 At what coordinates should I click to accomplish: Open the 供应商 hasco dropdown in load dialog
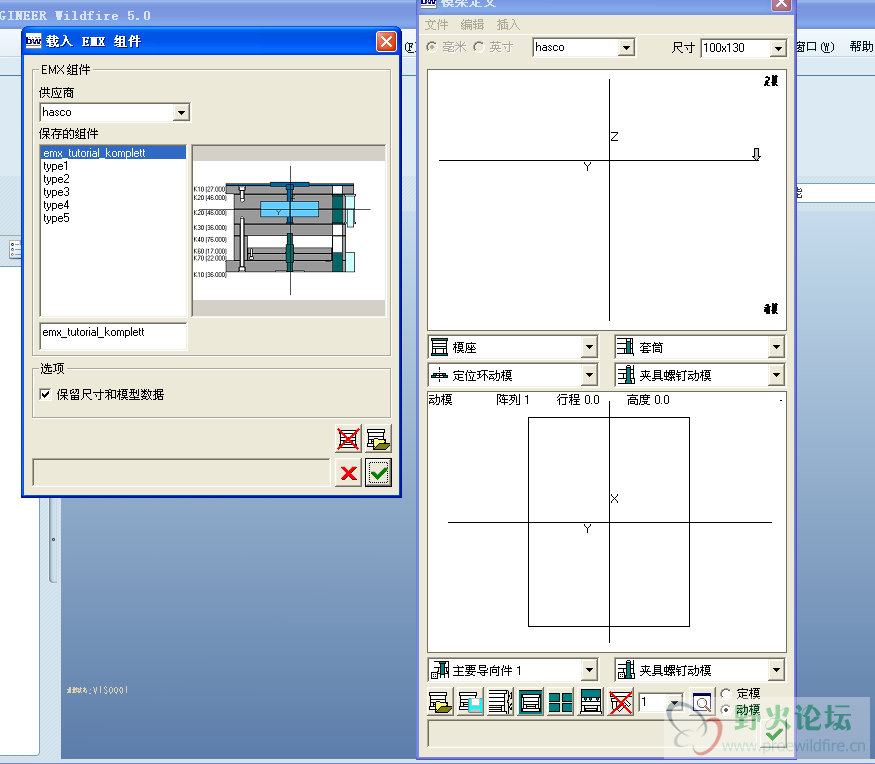pyautogui.click(x=181, y=113)
